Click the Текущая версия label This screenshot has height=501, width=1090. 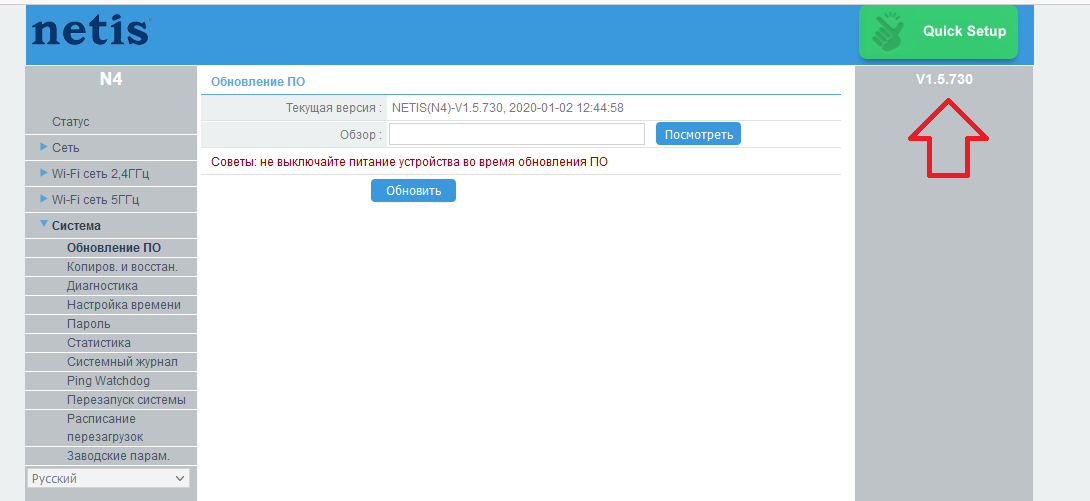(x=334, y=108)
